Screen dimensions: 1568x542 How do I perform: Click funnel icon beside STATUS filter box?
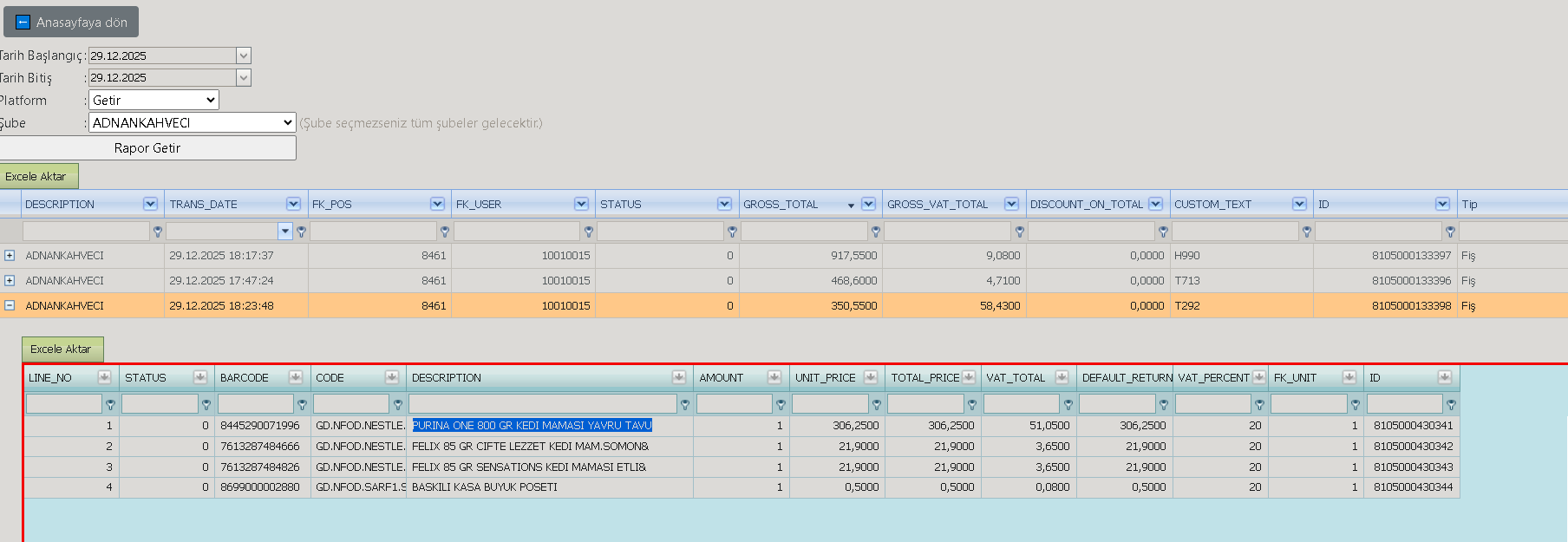click(732, 232)
